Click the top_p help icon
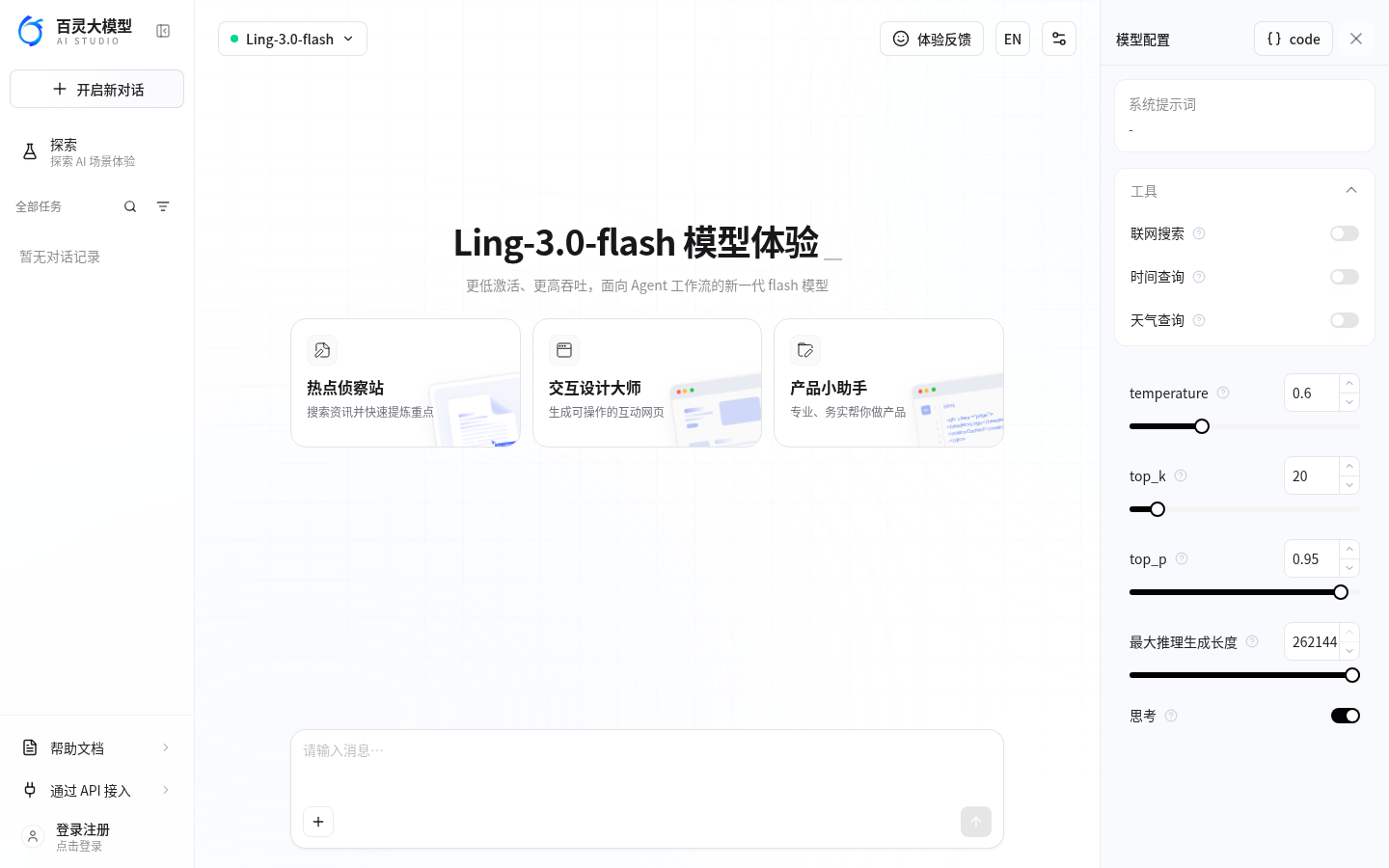The width and height of the screenshot is (1389, 868). (1182, 558)
